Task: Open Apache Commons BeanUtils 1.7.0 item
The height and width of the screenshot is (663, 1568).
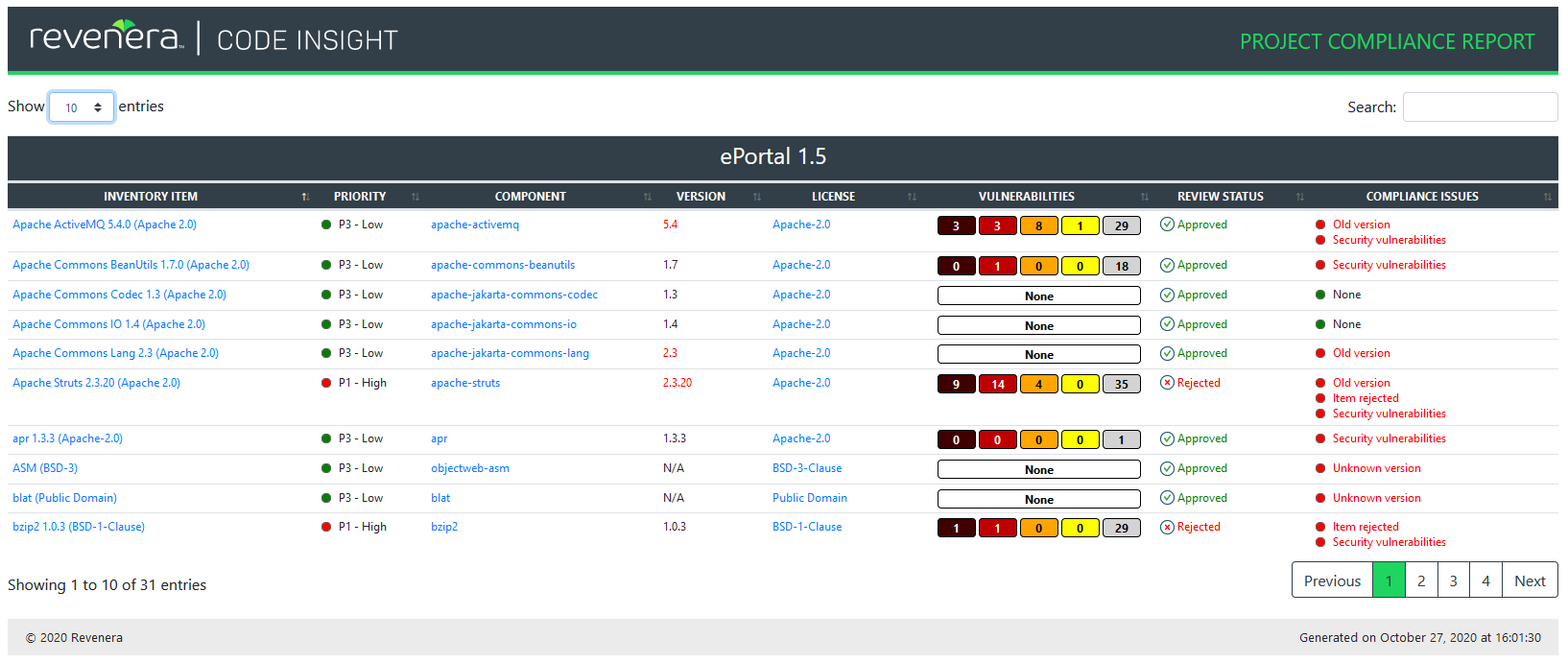Action: [131, 265]
